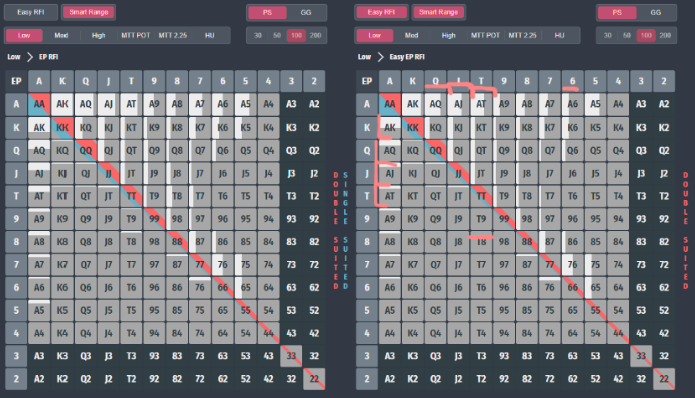Select the Mod tab in left panel
The image size is (695, 398).
[x=61, y=35]
